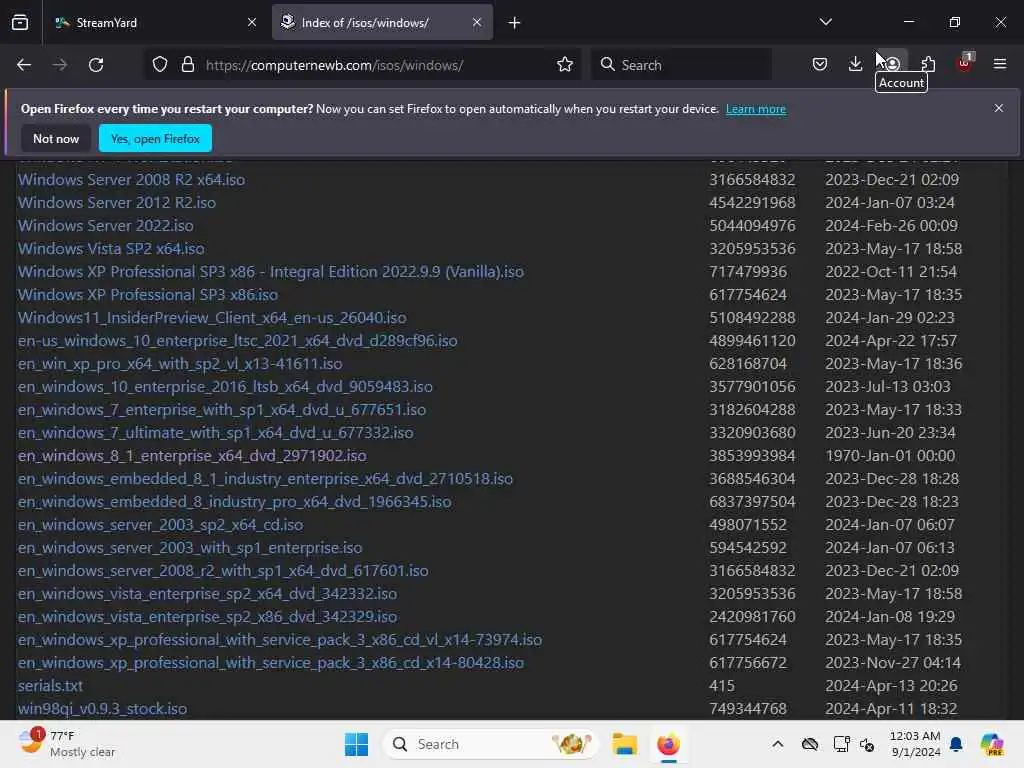Download en_windows_7_ultimate_with_sp1 iso
Image resolution: width=1024 pixels, height=768 pixels.
pos(216,432)
